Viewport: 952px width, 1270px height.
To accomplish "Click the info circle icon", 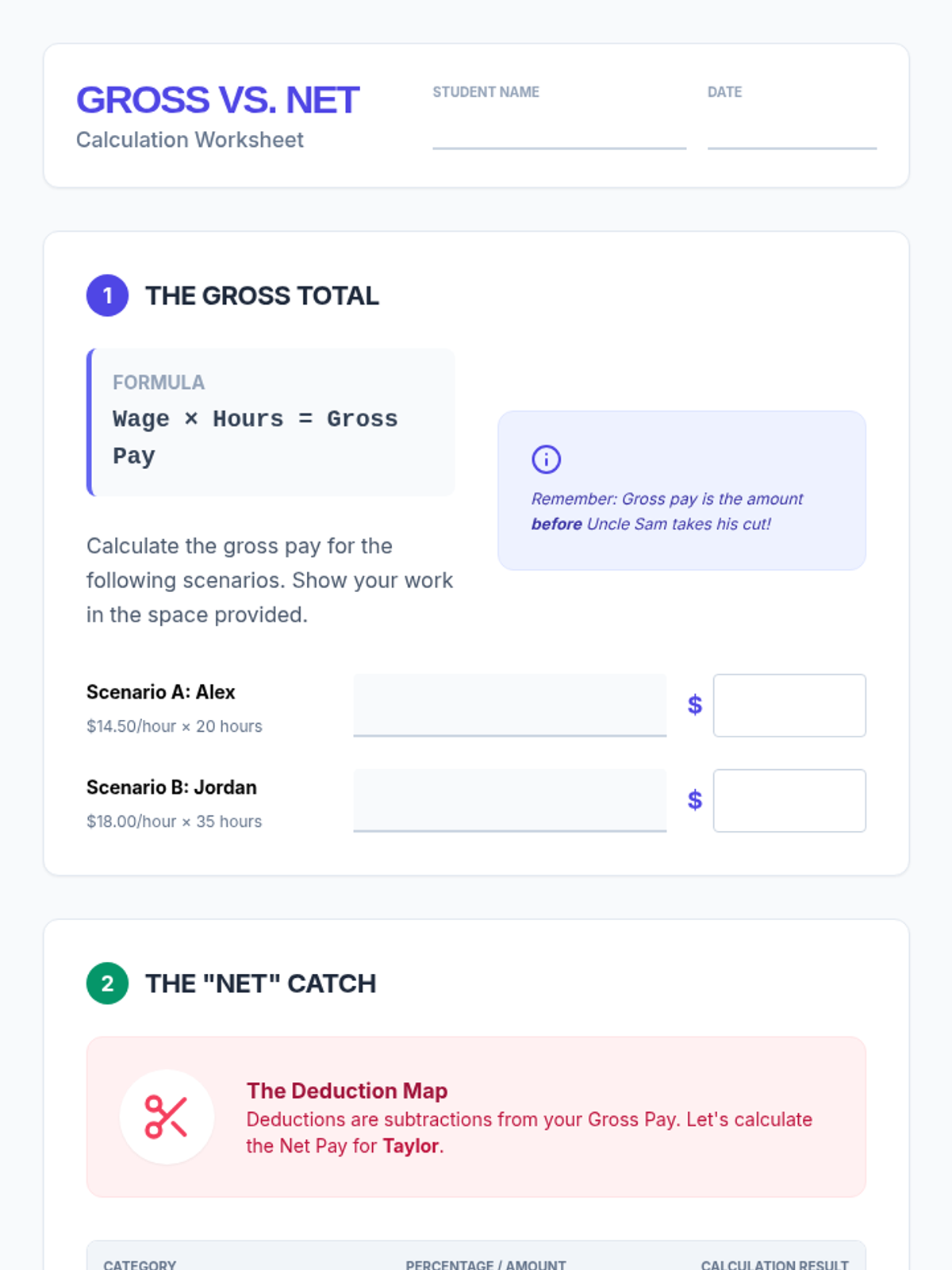I will click(546, 460).
